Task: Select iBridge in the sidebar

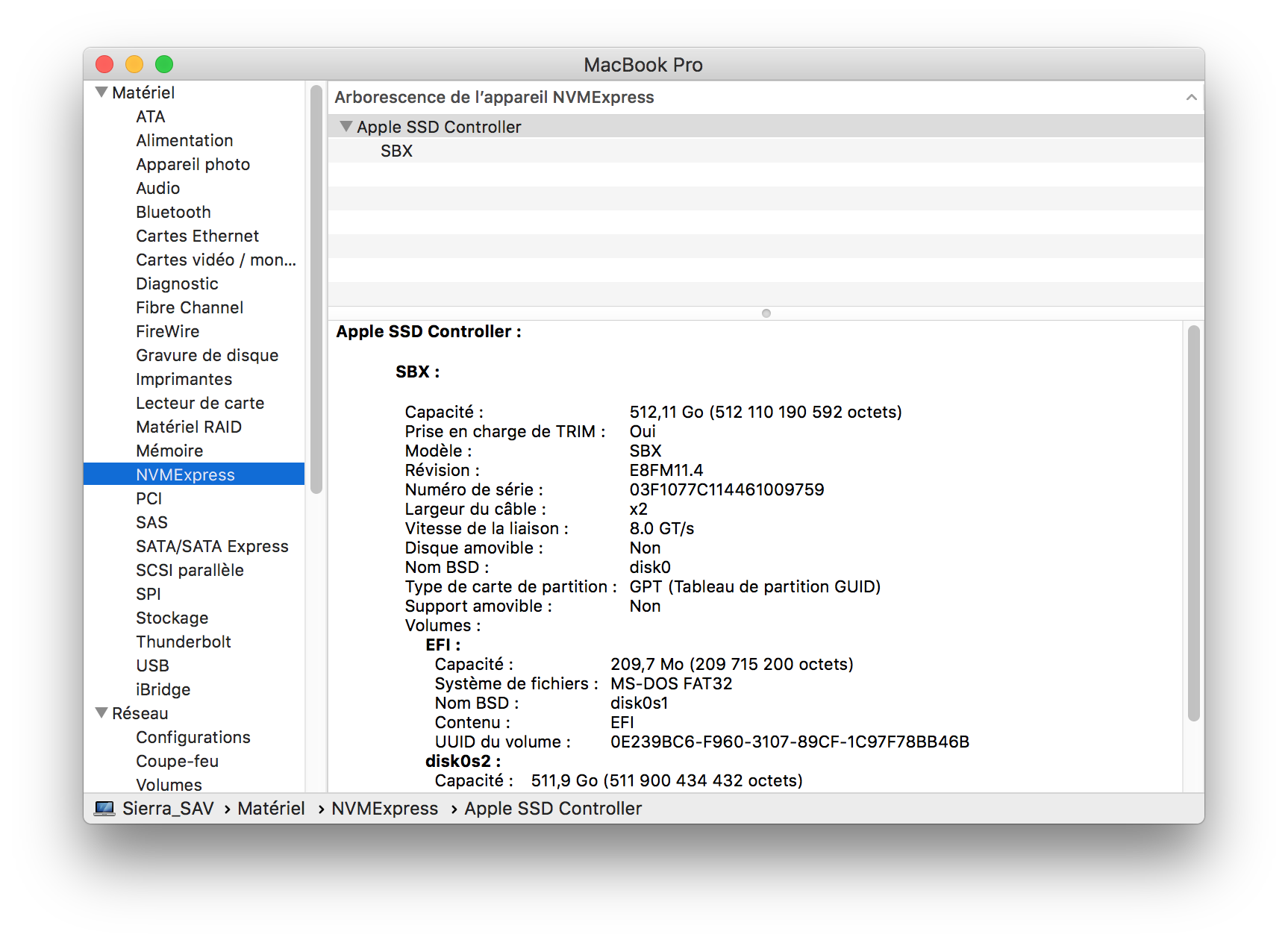Action: tap(163, 689)
